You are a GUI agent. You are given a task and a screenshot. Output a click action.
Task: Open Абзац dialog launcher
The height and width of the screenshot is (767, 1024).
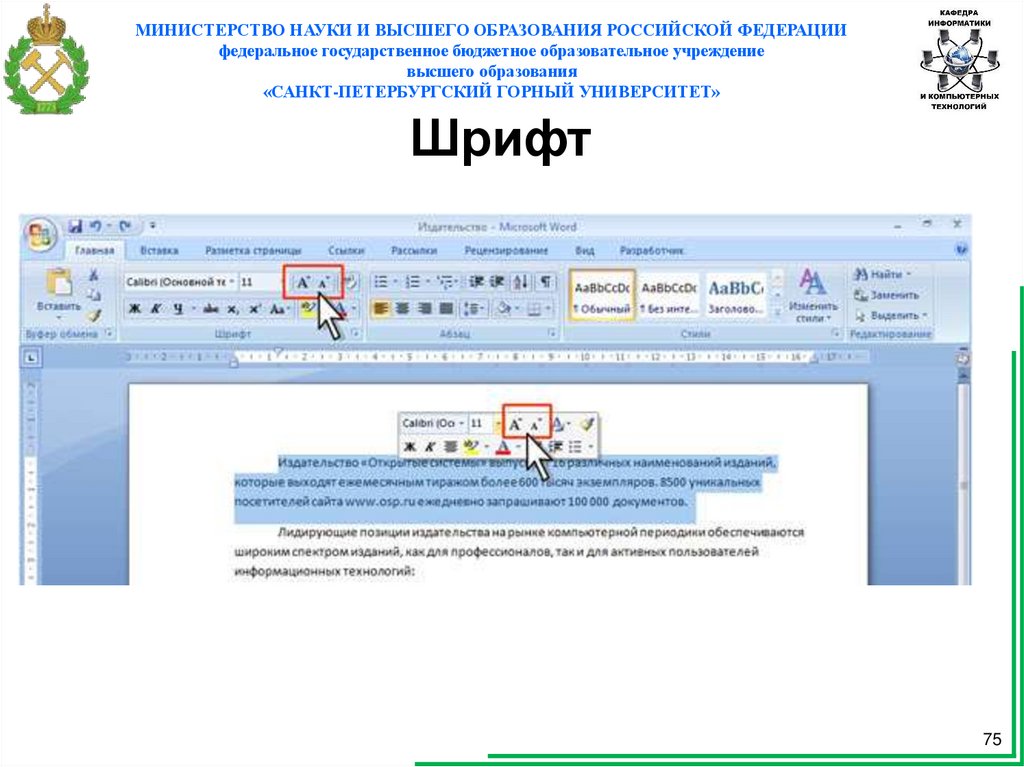pyautogui.click(x=552, y=334)
